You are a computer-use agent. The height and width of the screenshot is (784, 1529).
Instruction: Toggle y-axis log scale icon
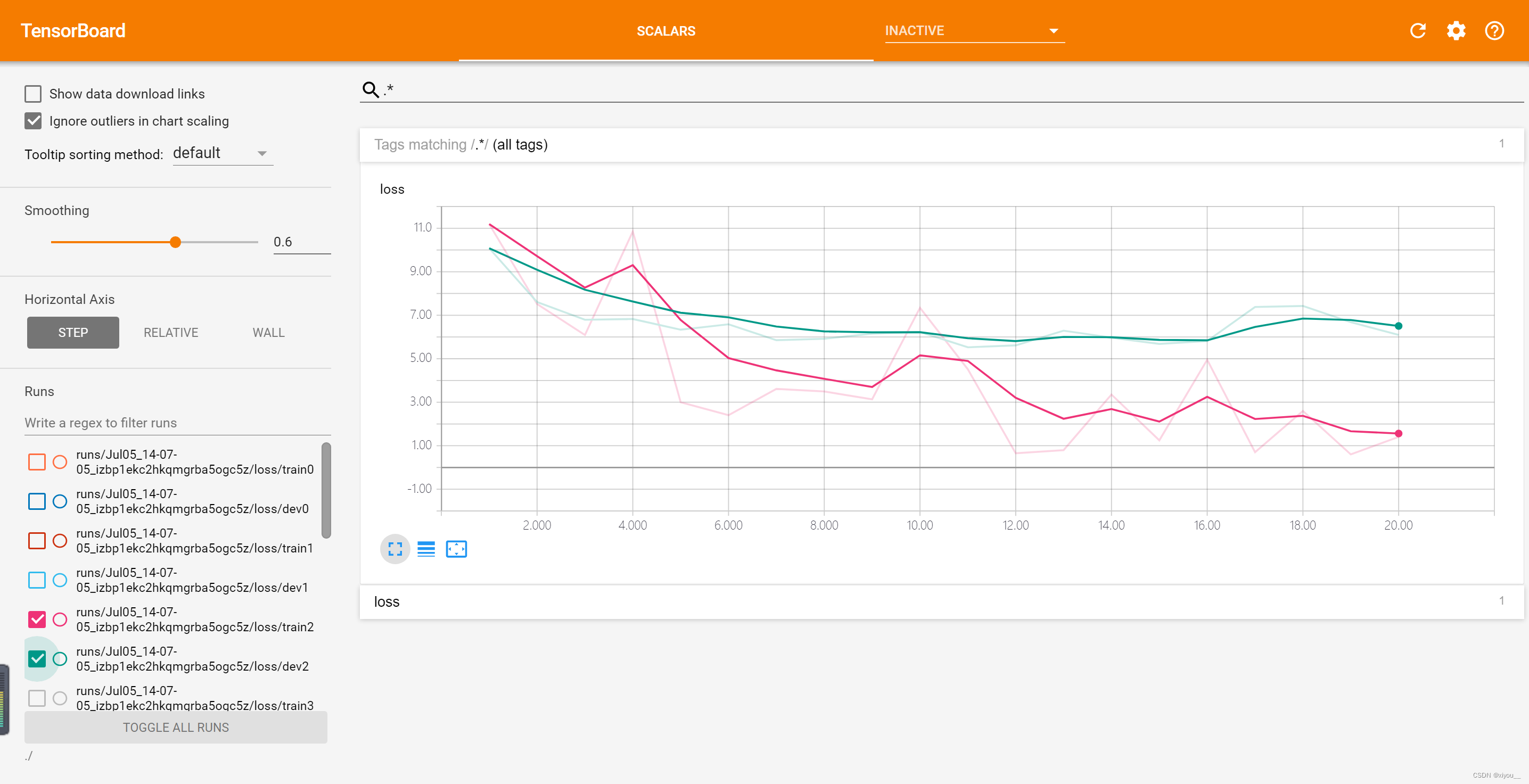[x=425, y=549]
